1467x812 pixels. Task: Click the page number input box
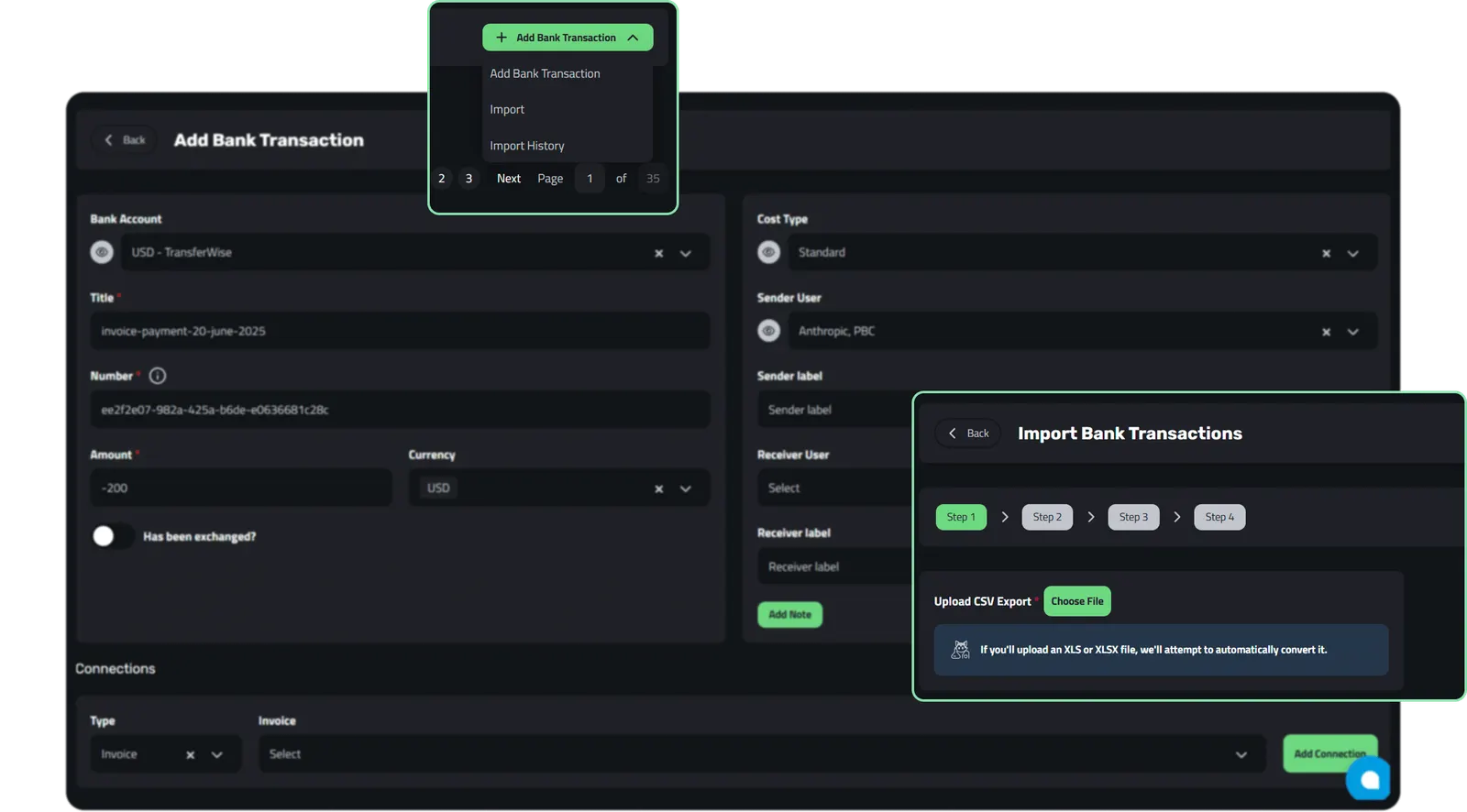590,179
